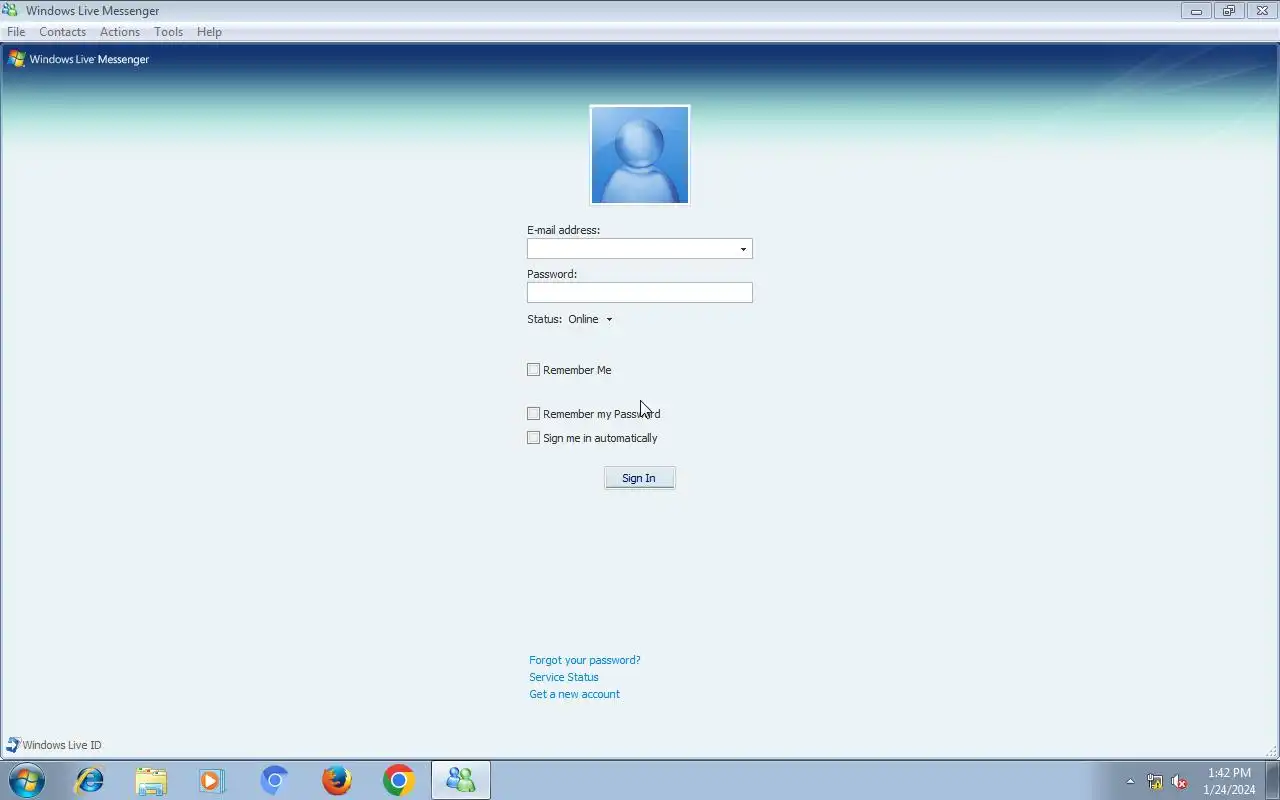The image size is (1280, 800).
Task: Tick Sign me in automatically
Action: tap(534, 438)
